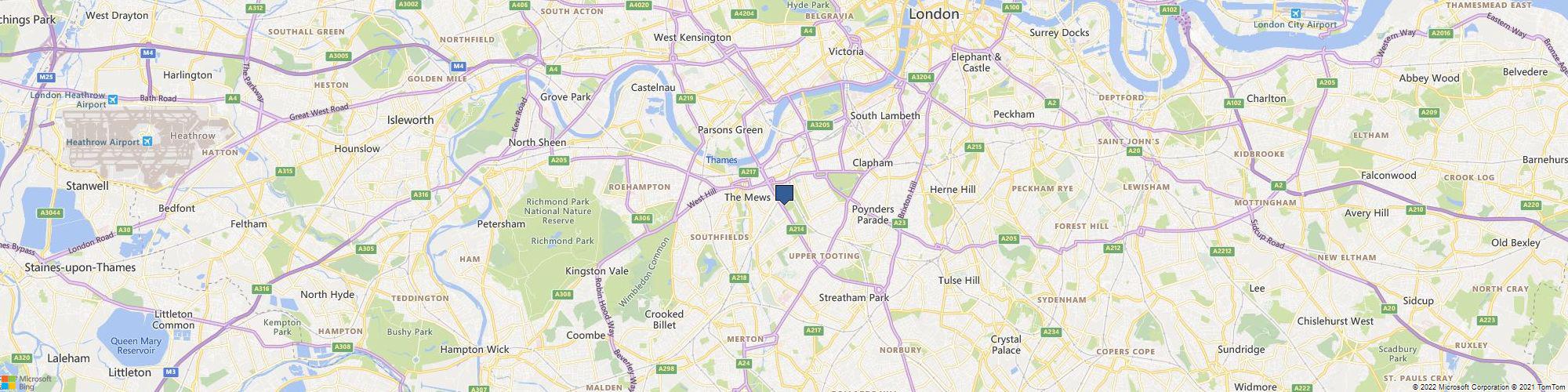Click the Heathrow Airport plane icon

[147, 142]
